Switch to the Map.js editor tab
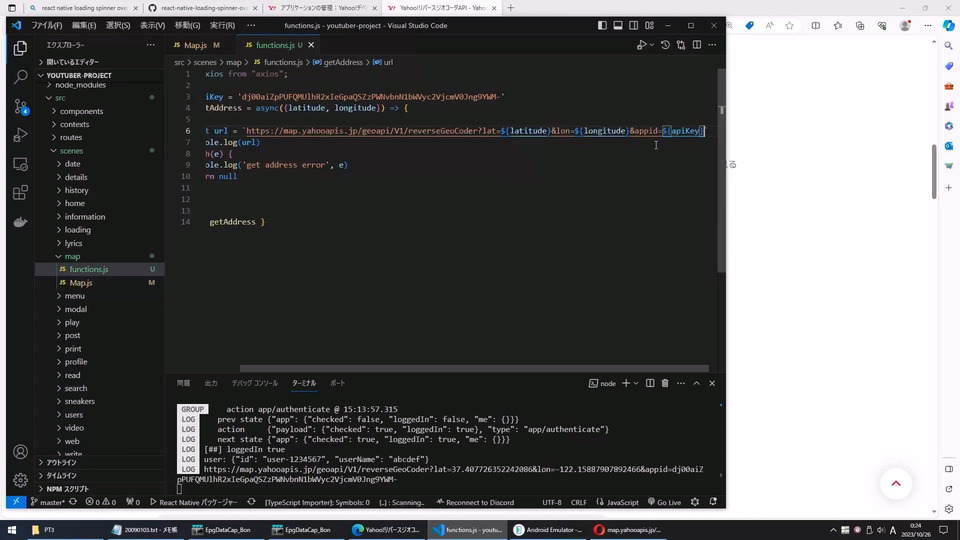The image size is (960, 540). tap(195, 45)
